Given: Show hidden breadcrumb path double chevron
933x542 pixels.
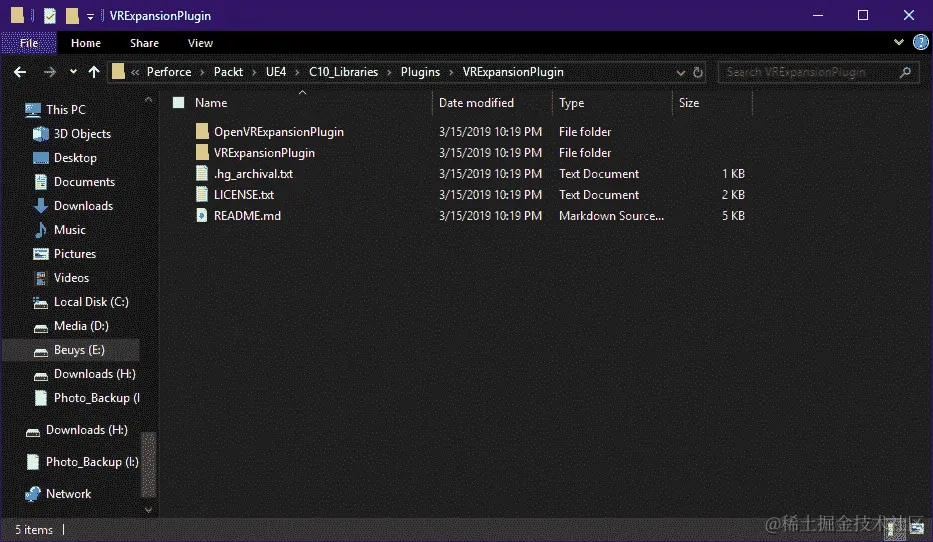Looking at the screenshot, I should 135,73.
